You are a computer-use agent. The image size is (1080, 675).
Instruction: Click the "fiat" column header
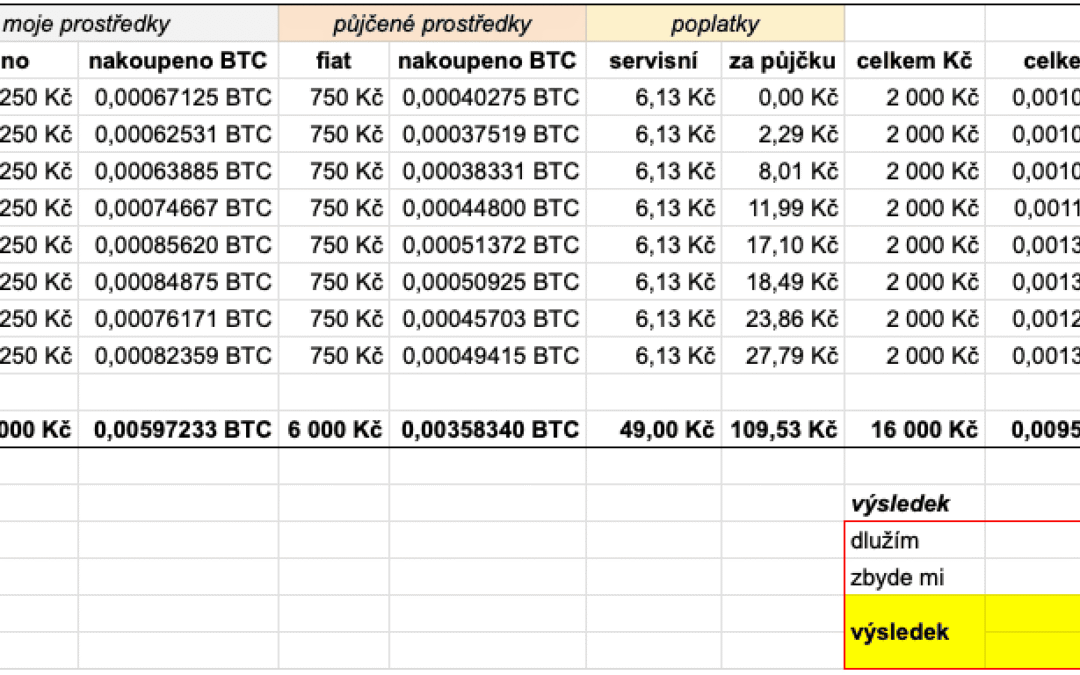tap(333, 61)
